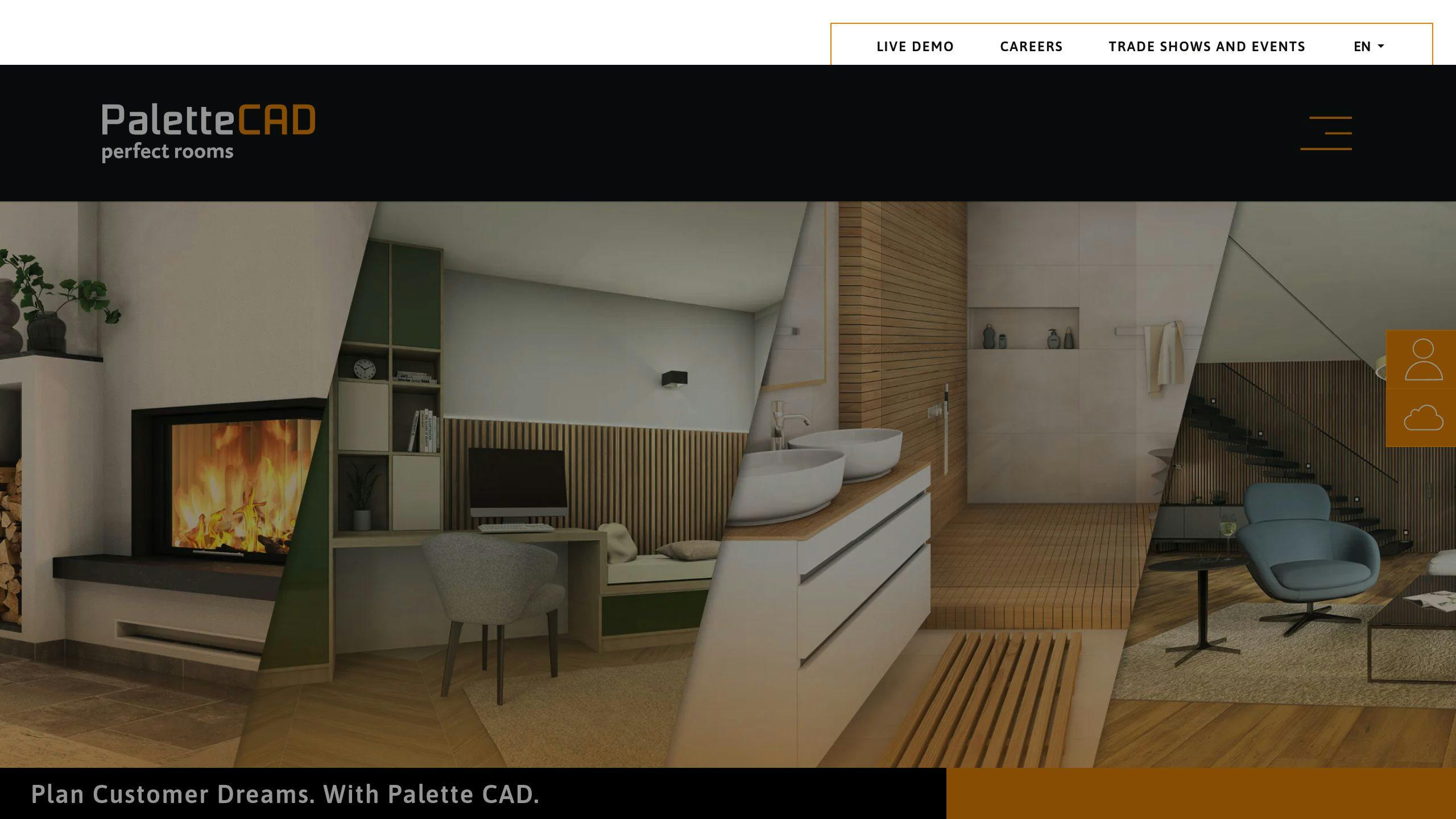This screenshot has height=819, width=1456.
Task: Open the Live Demo page
Action: 915,47
